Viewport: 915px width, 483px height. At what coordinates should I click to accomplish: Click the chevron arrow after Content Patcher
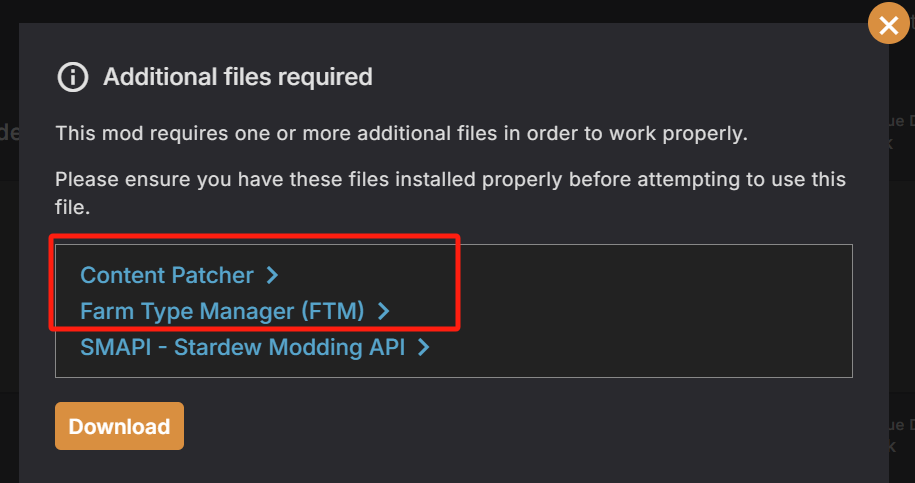[x=272, y=275]
